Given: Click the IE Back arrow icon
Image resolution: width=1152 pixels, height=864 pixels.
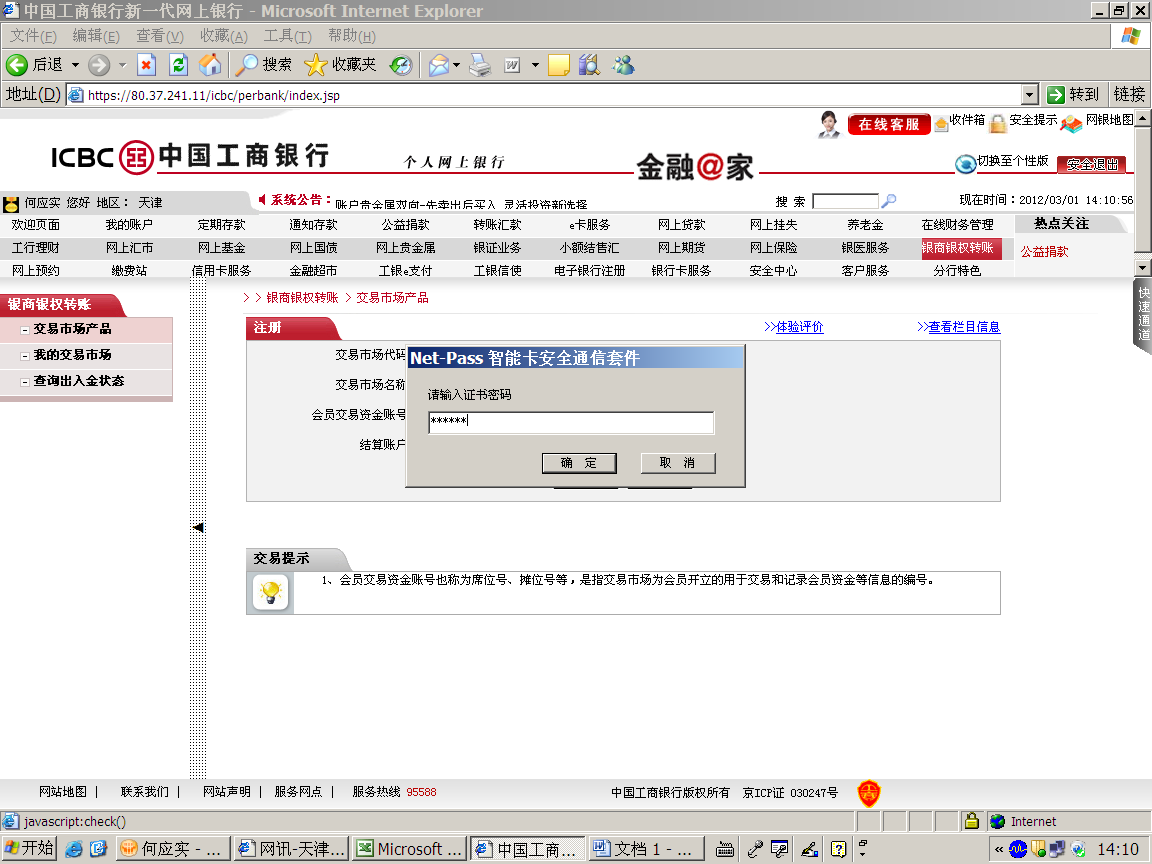Looking at the screenshot, I should [x=17, y=65].
